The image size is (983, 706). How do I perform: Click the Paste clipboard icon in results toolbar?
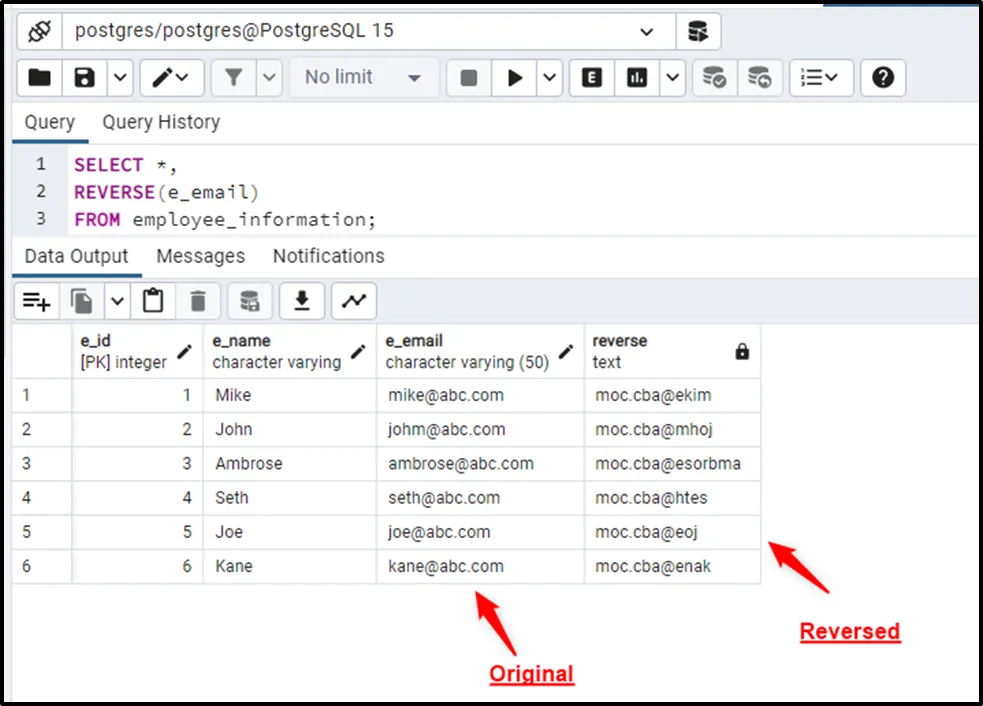click(153, 300)
